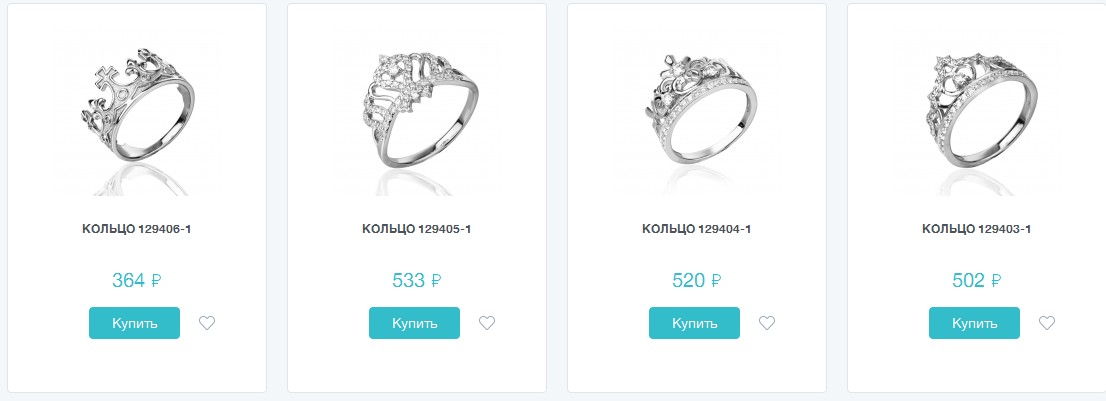Image resolution: width=1106 pixels, height=401 pixels.
Task: Click Купить under ring 129404-1
Action: tap(694, 323)
